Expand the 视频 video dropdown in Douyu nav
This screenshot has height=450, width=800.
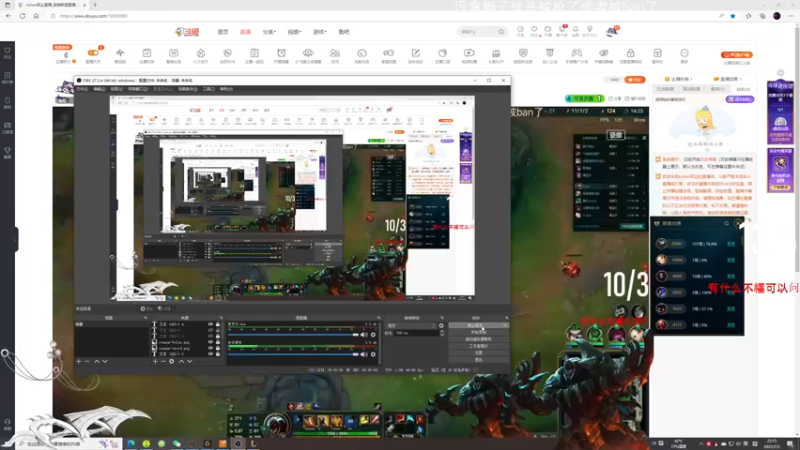point(294,32)
